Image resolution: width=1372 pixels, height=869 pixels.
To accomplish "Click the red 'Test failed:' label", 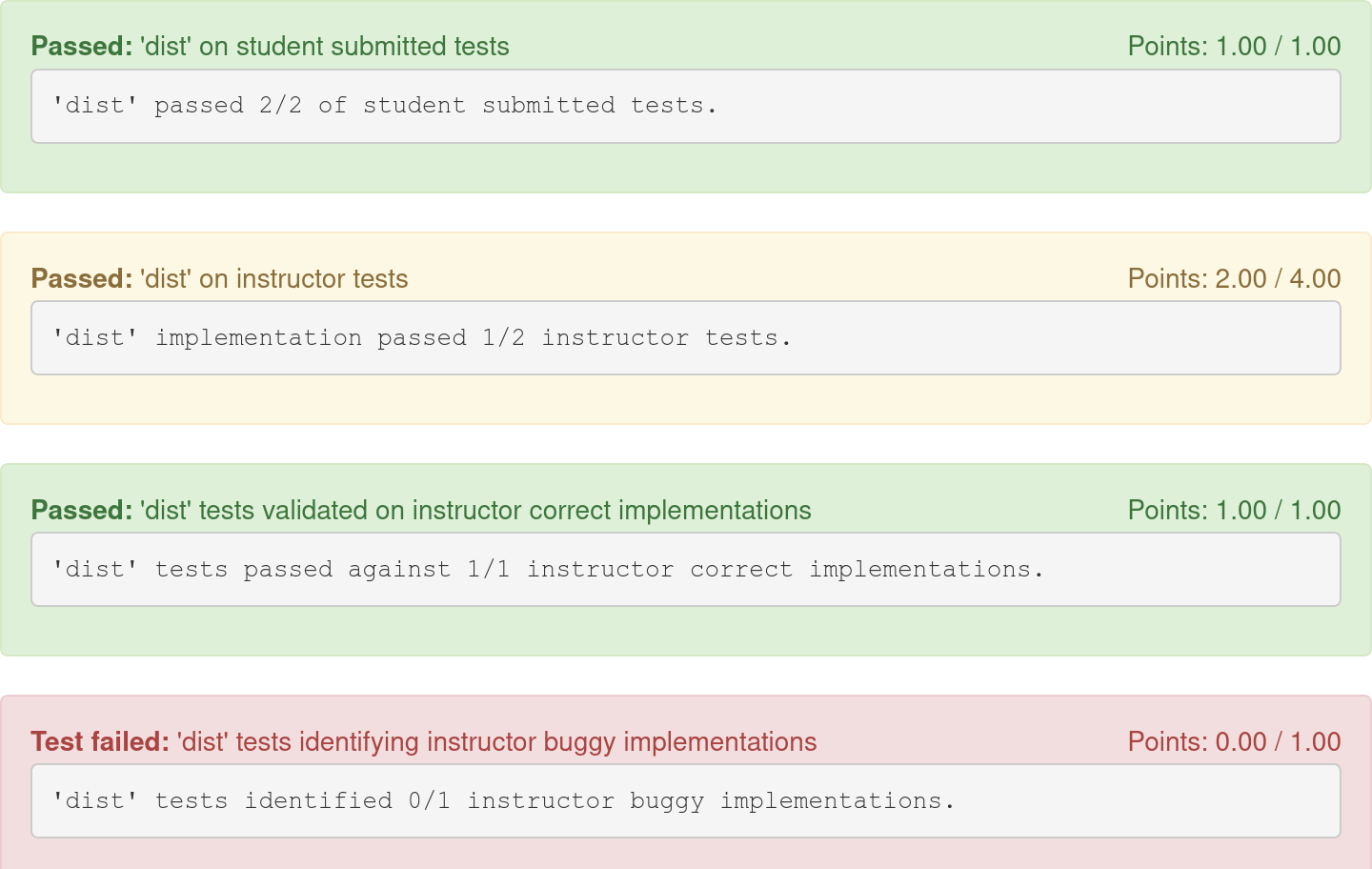I will click(99, 742).
